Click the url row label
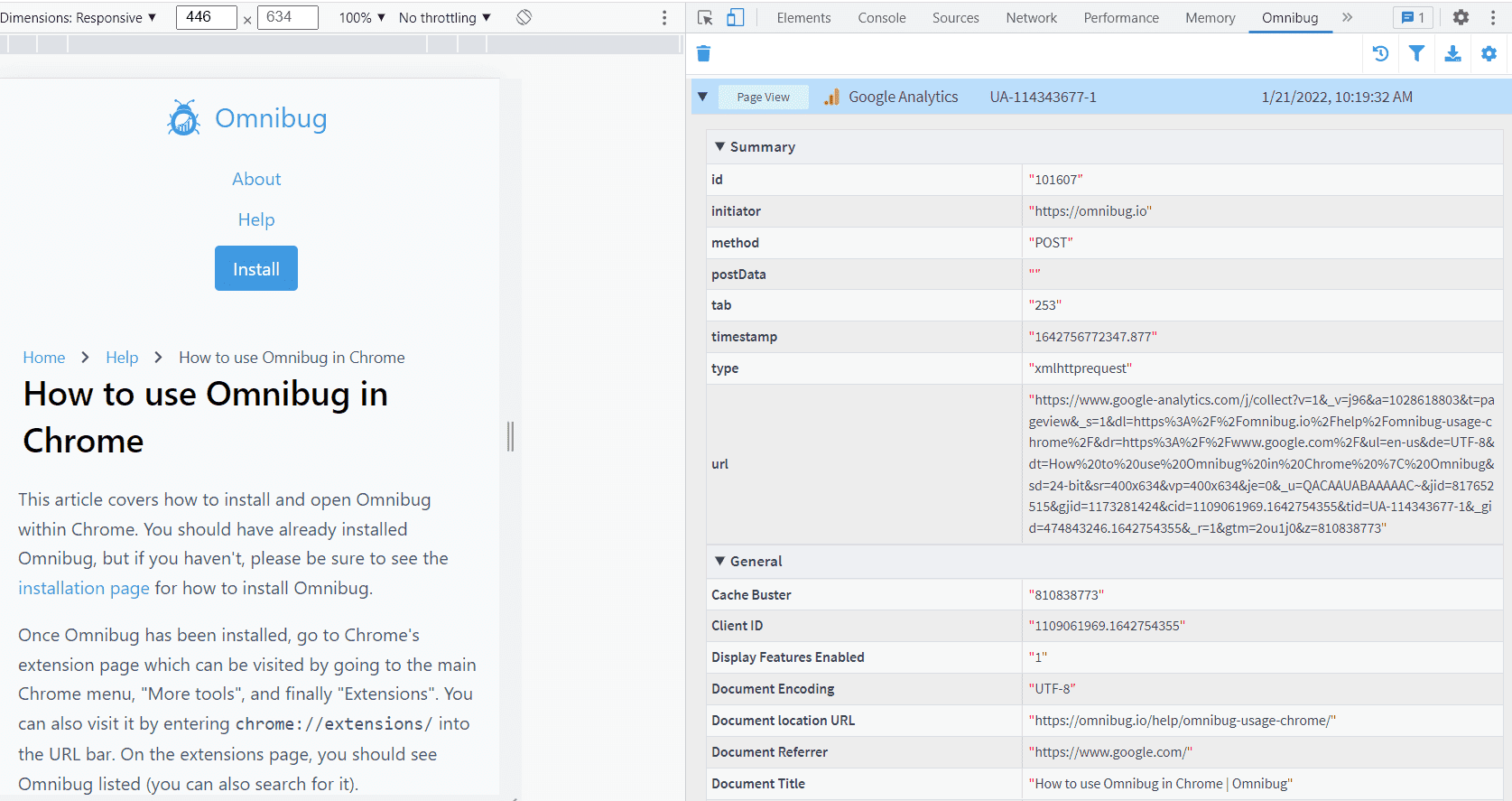1512x801 pixels. 719,464
